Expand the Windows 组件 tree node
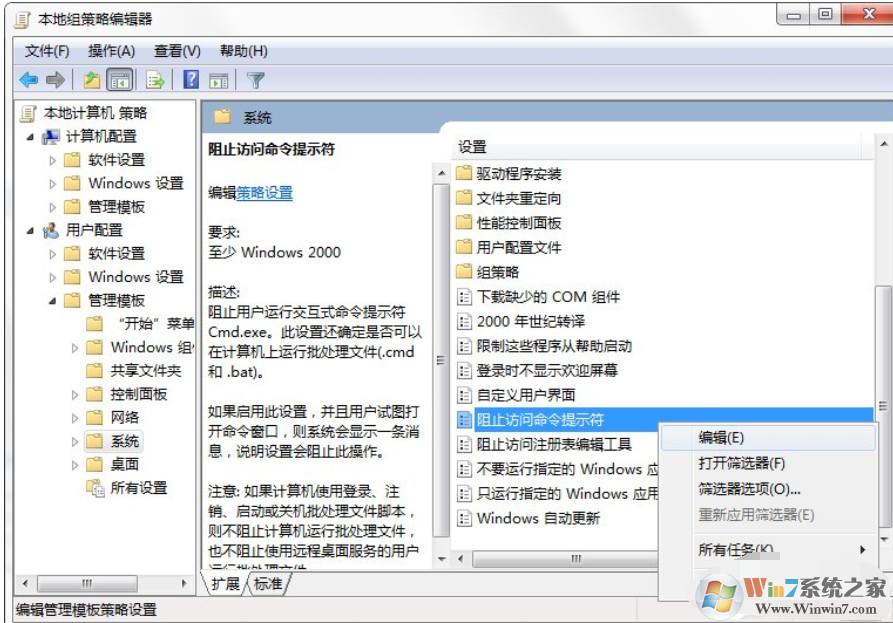Image resolution: width=893 pixels, height=623 pixels. pos(73,347)
